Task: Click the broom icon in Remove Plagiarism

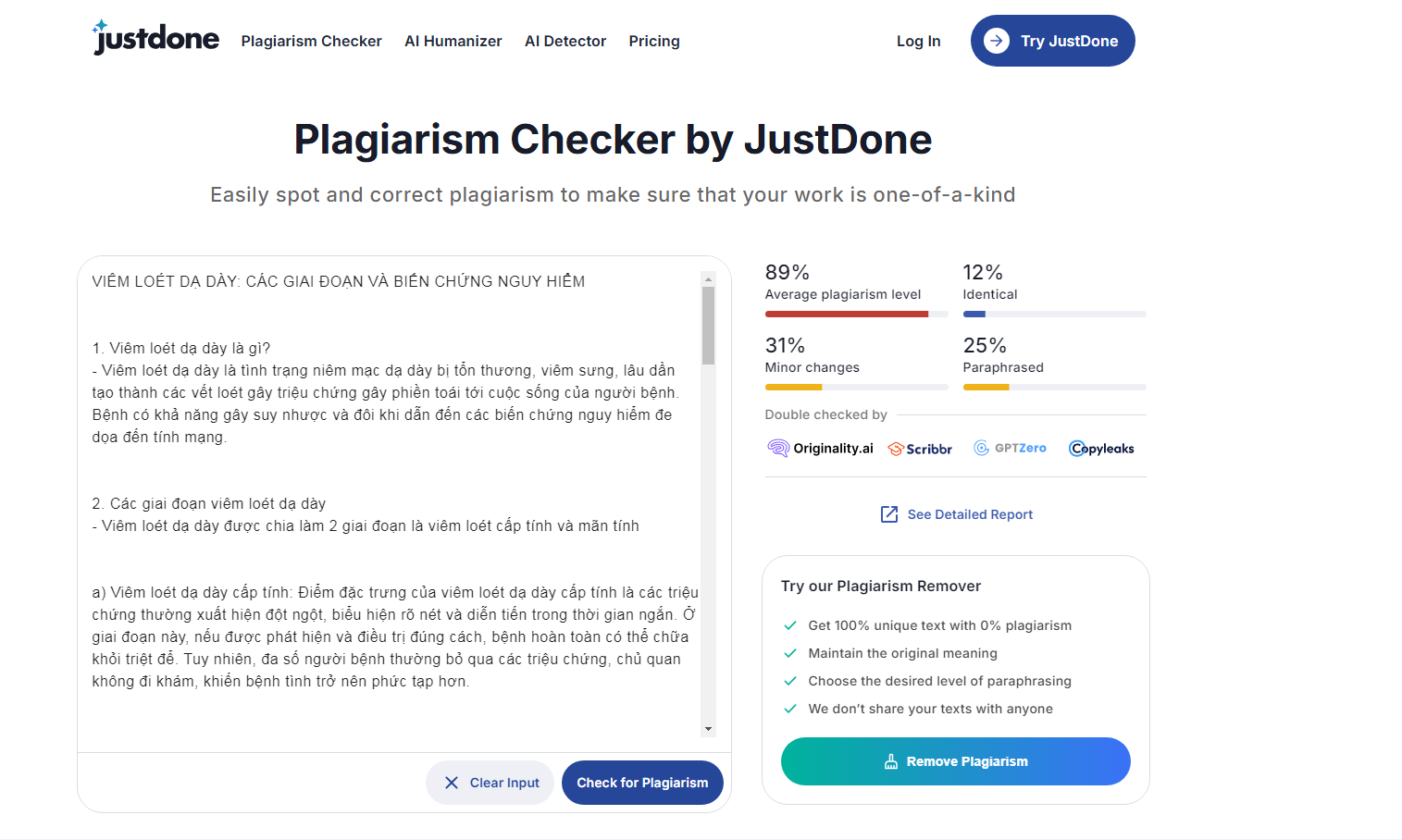Action: pos(891,761)
